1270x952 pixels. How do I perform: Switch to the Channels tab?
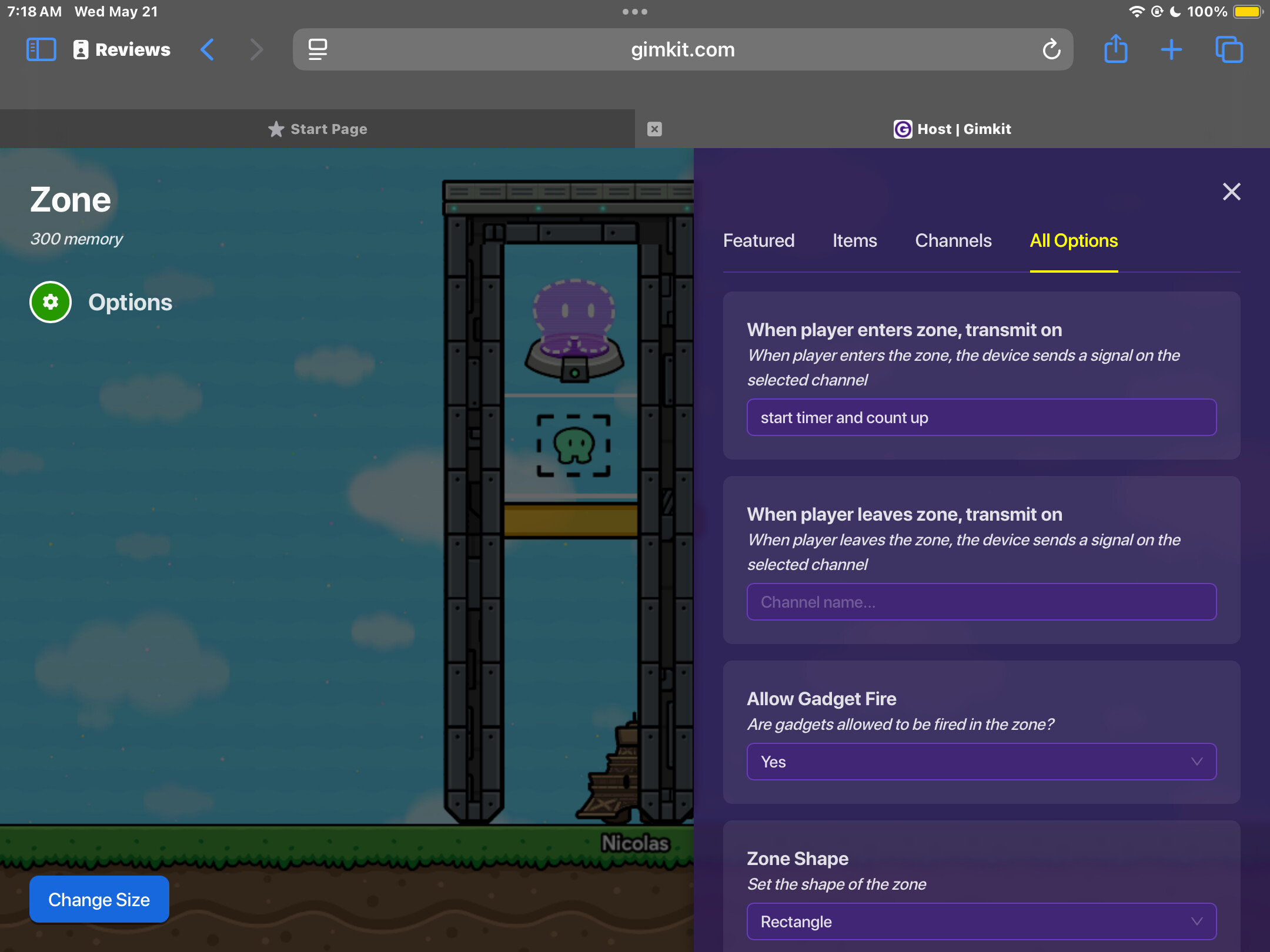[x=953, y=240]
